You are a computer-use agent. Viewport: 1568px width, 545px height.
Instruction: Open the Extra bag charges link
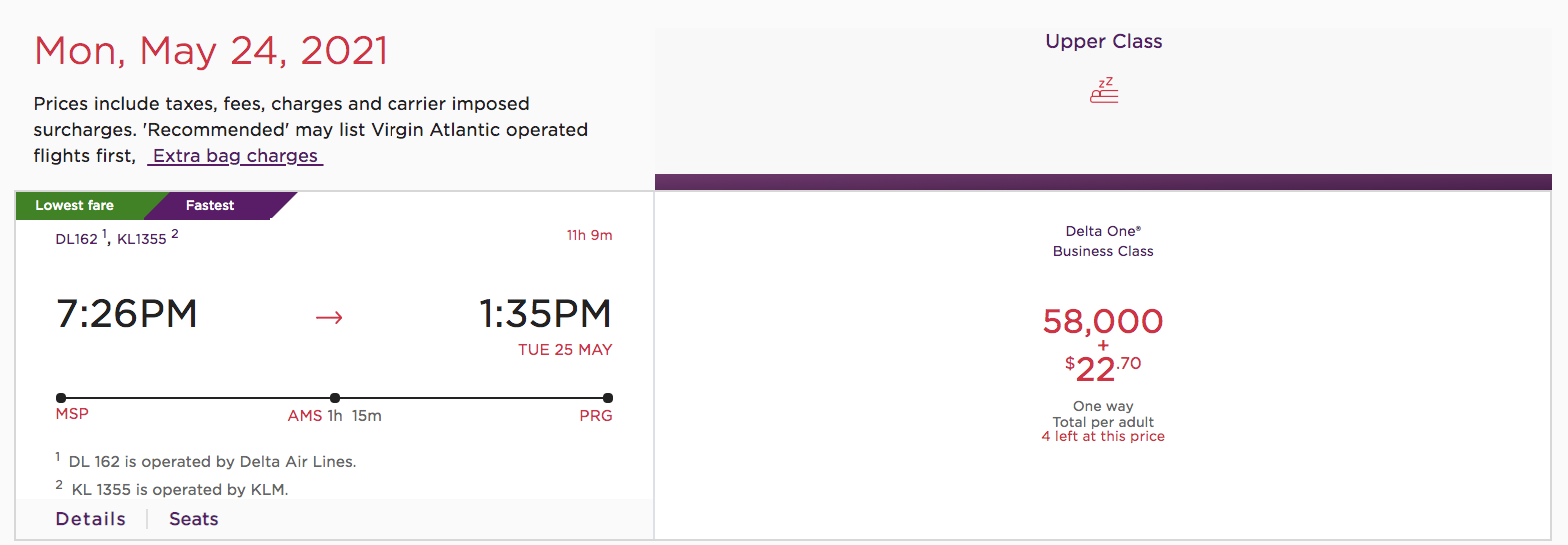coord(235,156)
